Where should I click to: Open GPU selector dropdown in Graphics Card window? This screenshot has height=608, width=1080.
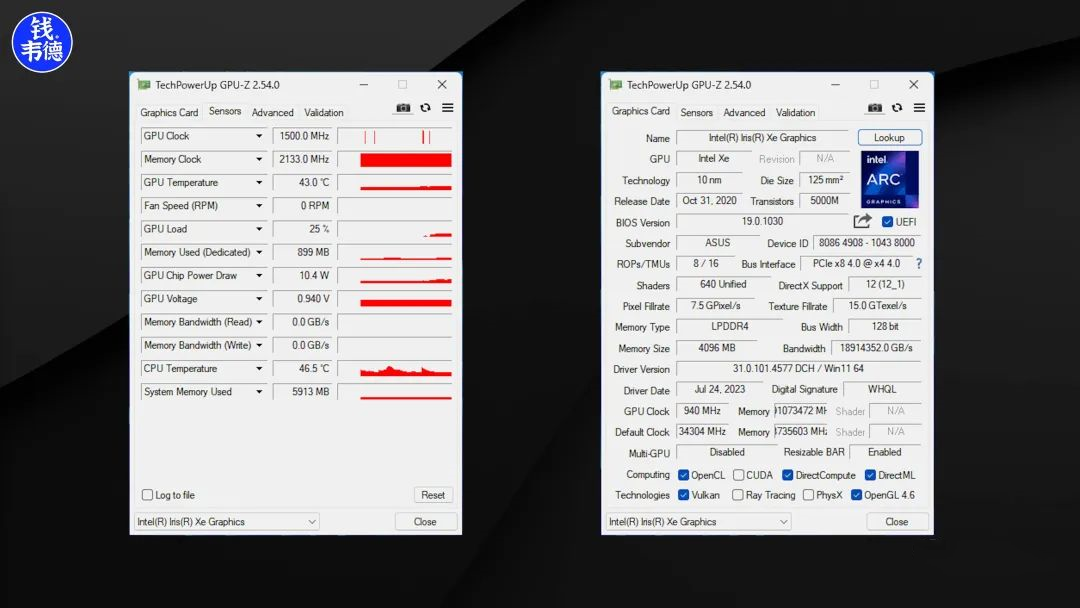click(698, 522)
